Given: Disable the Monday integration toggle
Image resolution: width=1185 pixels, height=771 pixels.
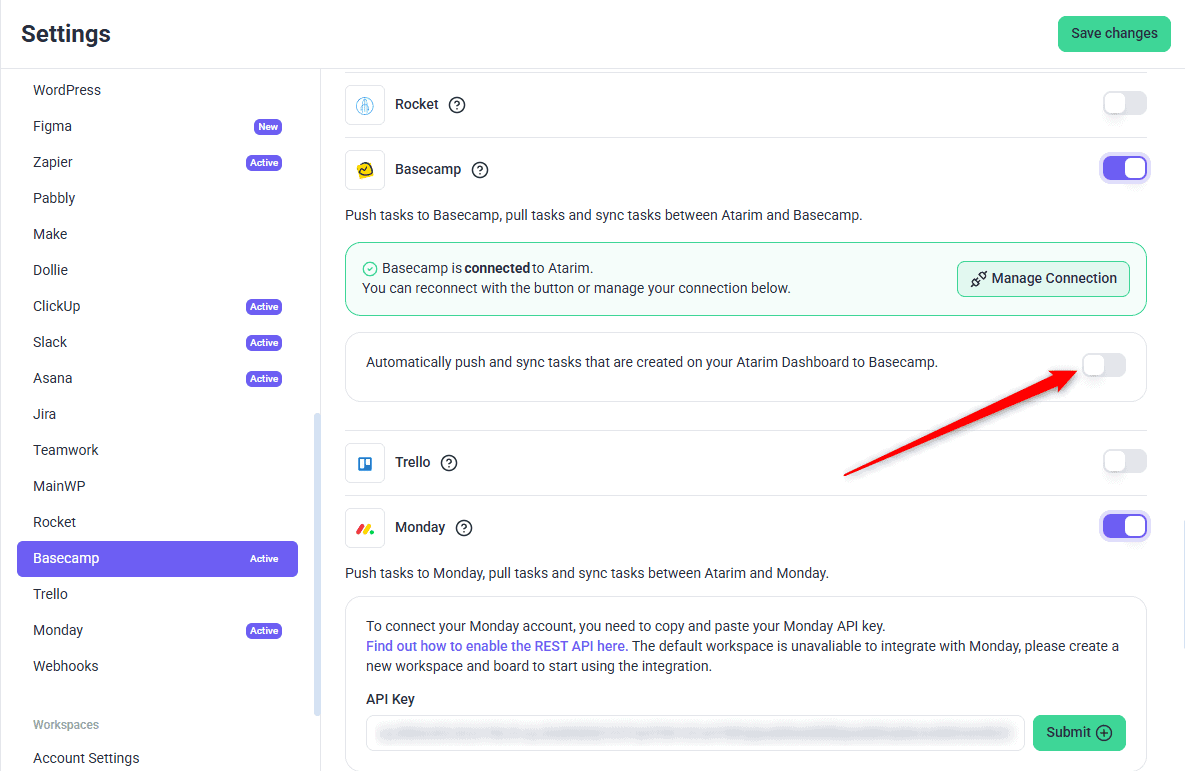Looking at the screenshot, I should [x=1125, y=526].
